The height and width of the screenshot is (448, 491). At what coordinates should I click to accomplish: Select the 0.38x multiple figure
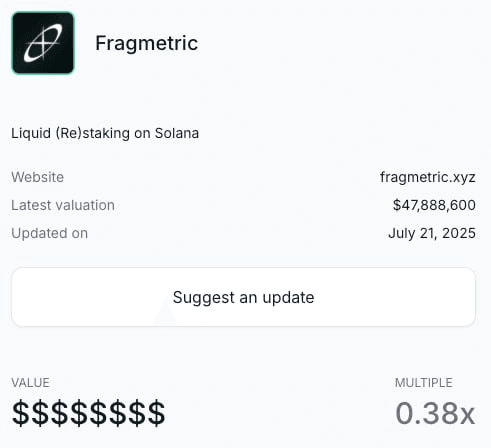pos(435,413)
